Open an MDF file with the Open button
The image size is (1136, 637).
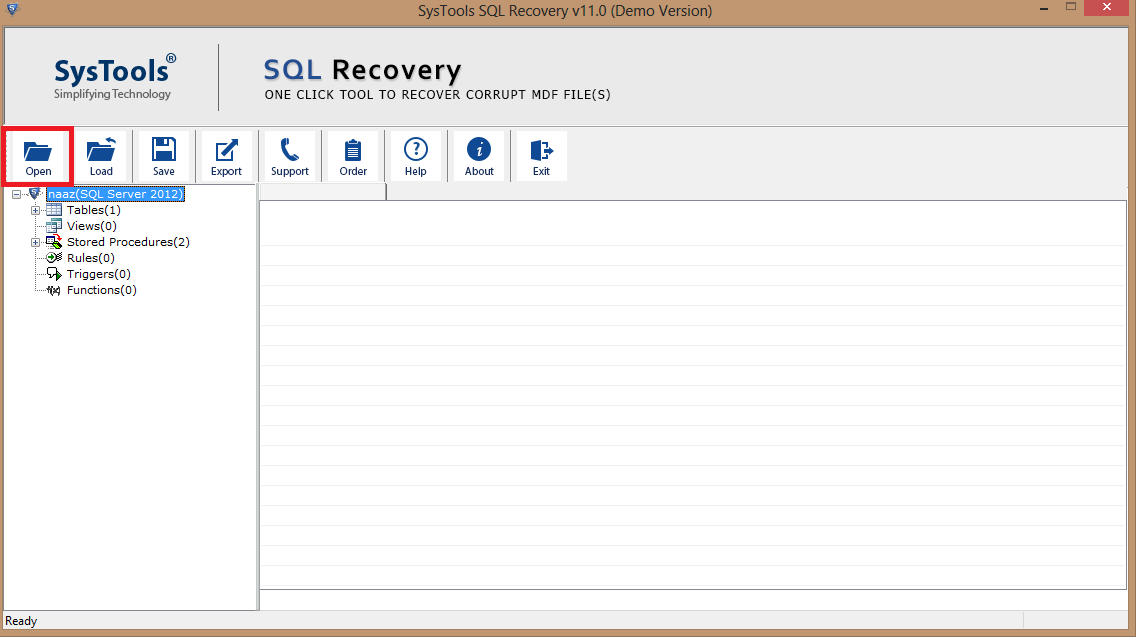(x=38, y=156)
